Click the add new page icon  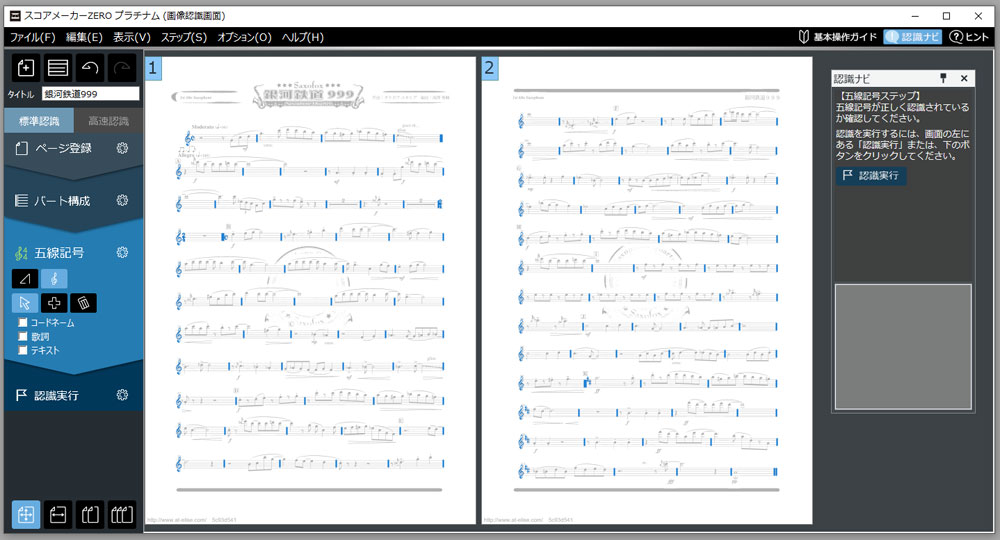[x=26, y=67]
